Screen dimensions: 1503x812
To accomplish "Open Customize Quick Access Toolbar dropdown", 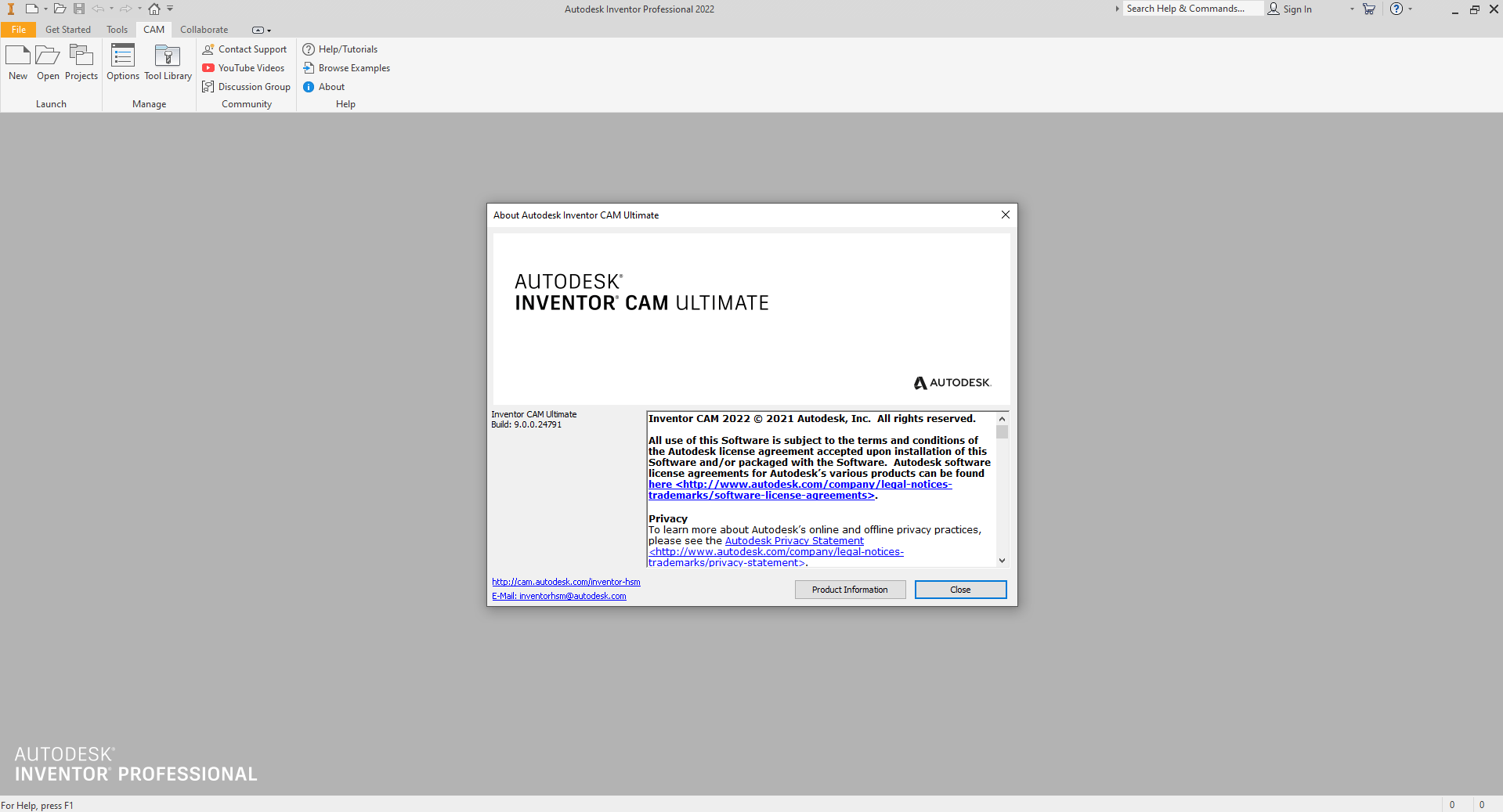I will [x=170, y=9].
